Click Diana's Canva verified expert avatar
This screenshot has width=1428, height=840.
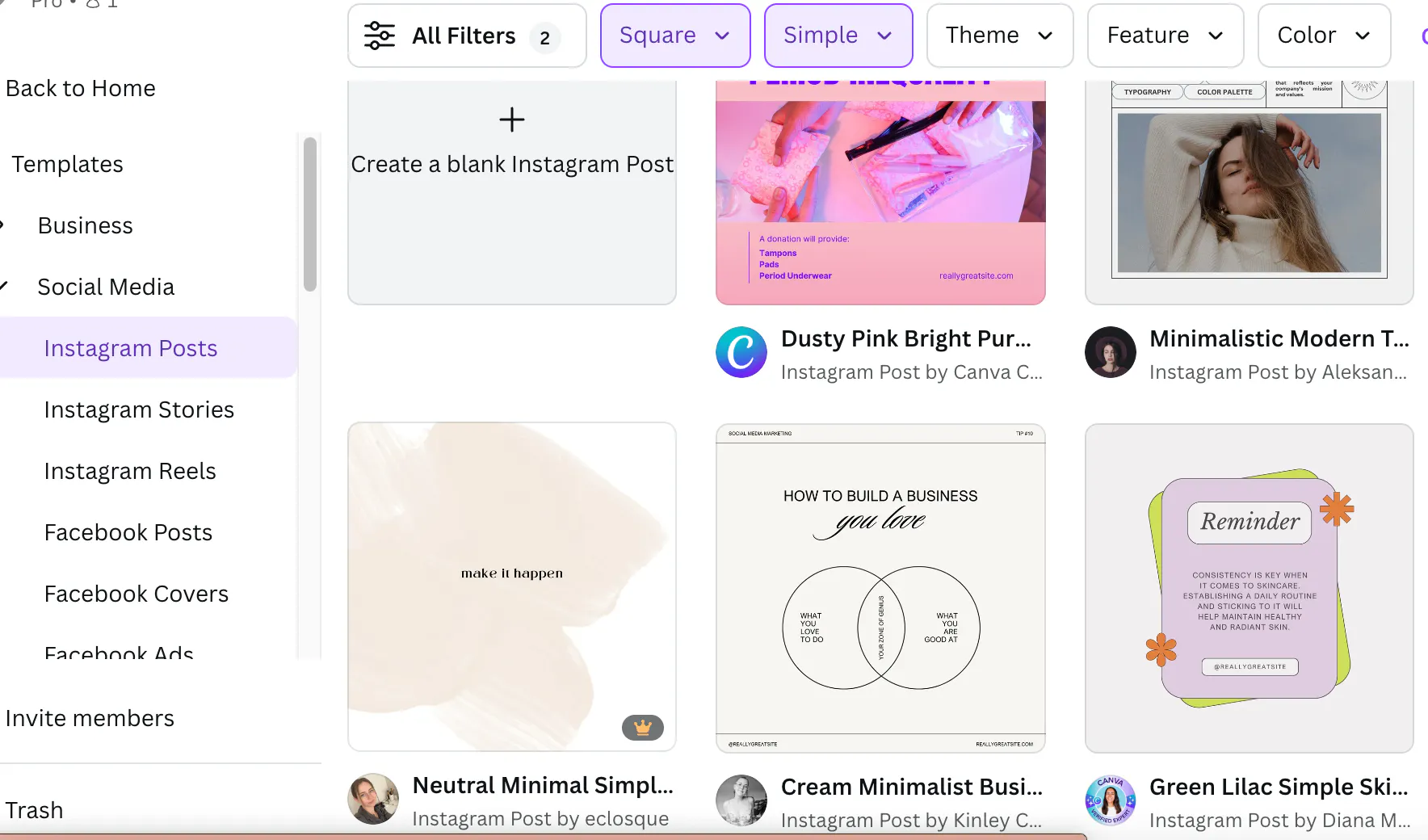tap(1110, 800)
